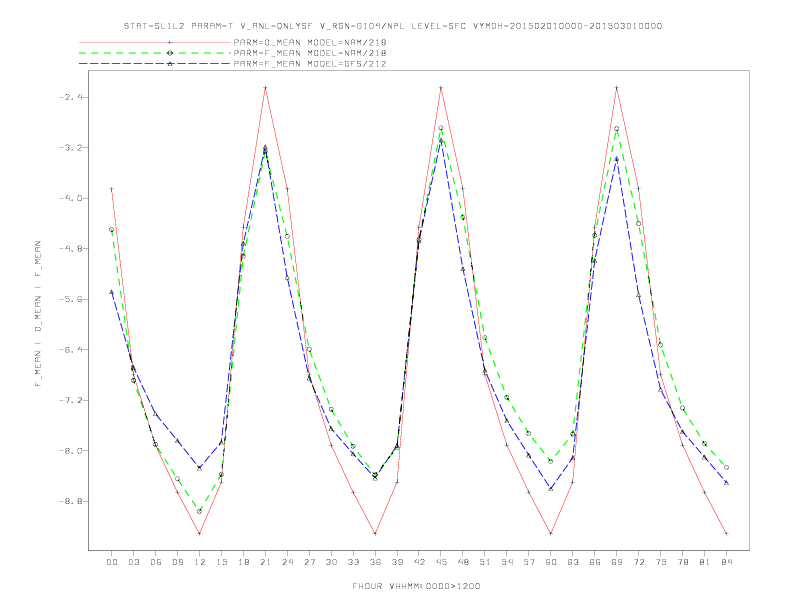The image size is (792, 612).
Task: Click red observed peak marker at hour 45
Action: [x=441, y=88]
